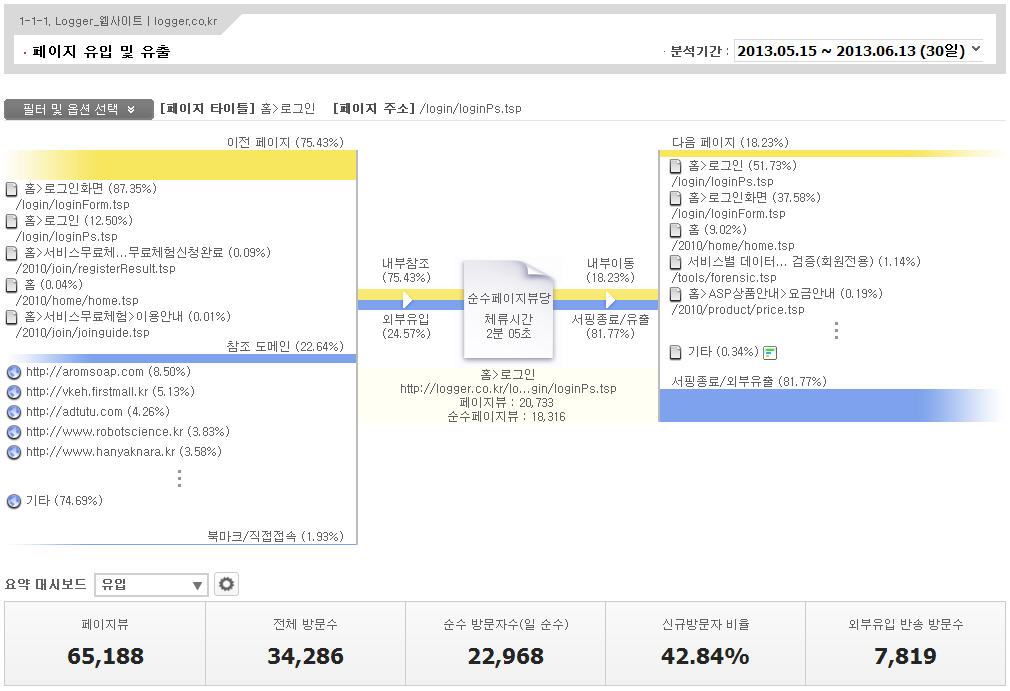Open the http://vkeh.firstmall.kr referring domain link
The image size is (1010, 691).
click(x=96, y=392)
